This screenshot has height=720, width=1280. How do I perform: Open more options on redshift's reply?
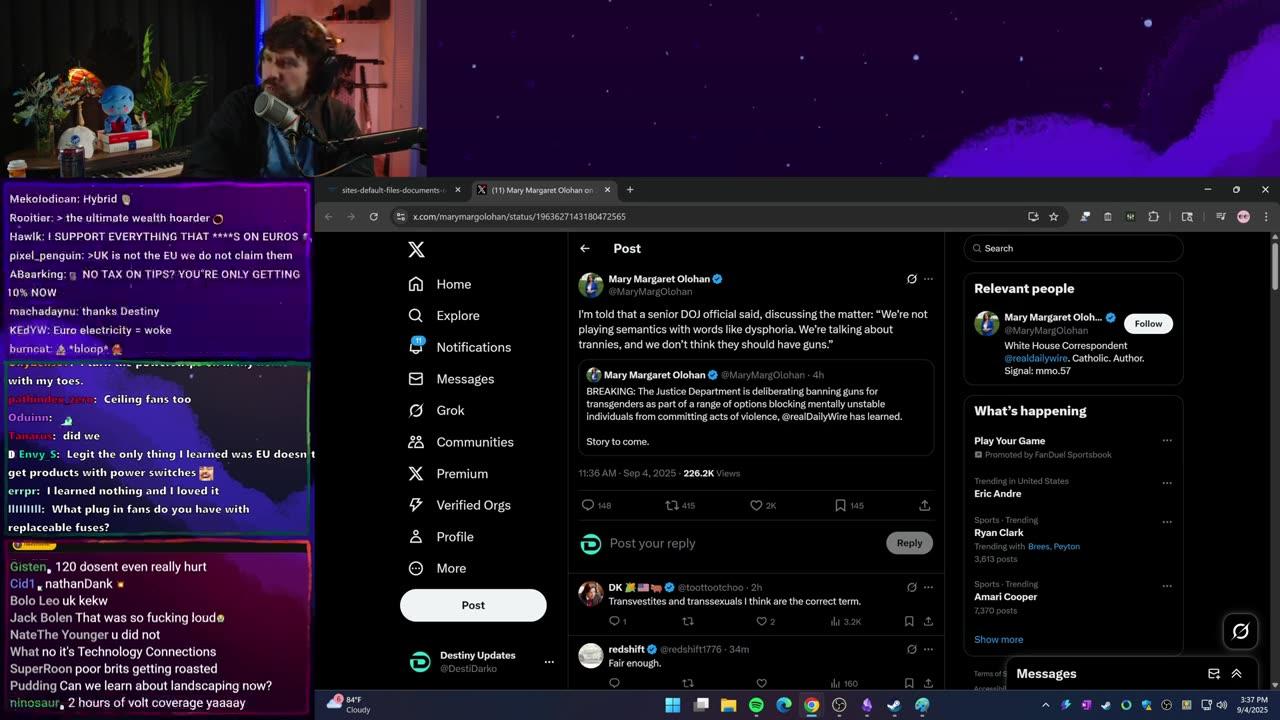pos(928,649)
